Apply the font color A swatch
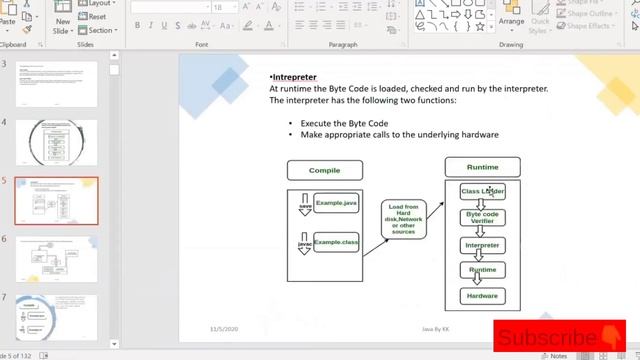 (x=269, y=26)
